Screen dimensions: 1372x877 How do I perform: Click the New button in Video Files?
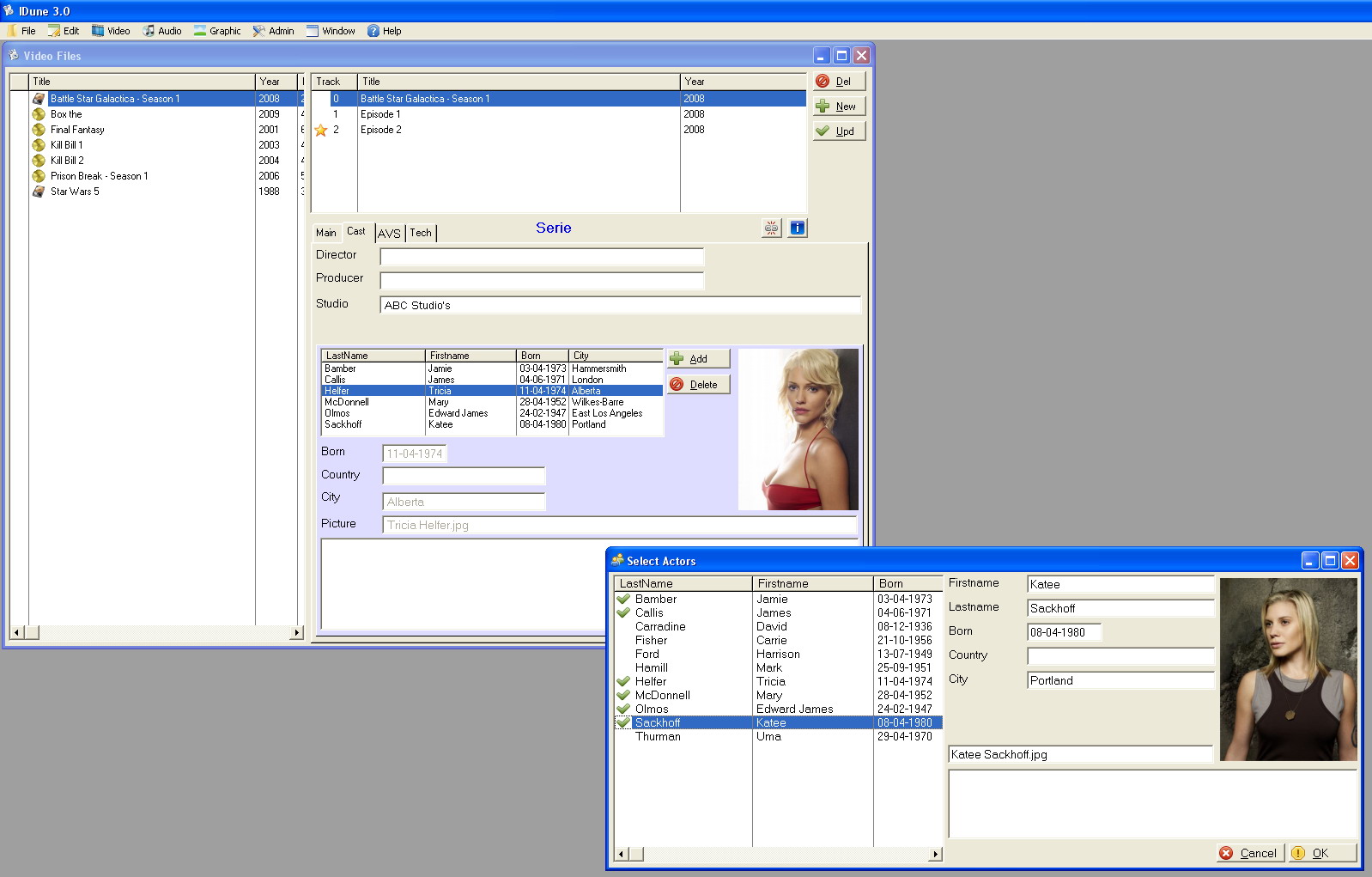tap(840, 107)
